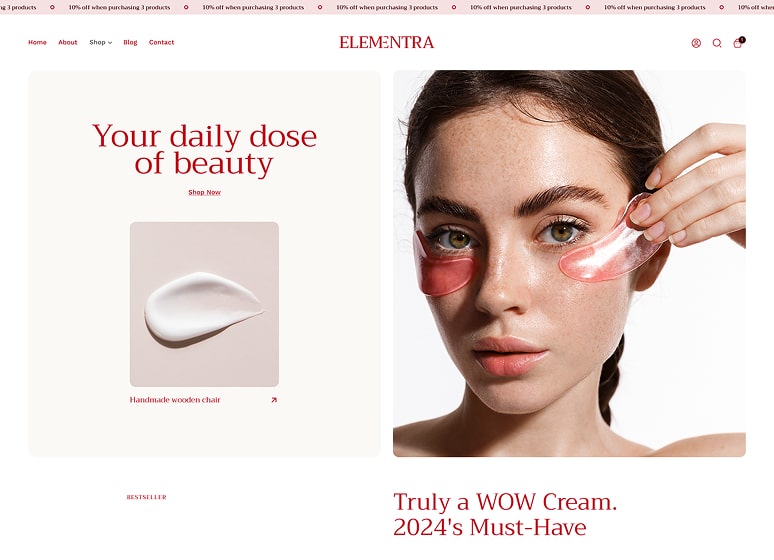
Task: Click the arrow icon beside Handmade wooden chair
Action: [x=274, y=400]
